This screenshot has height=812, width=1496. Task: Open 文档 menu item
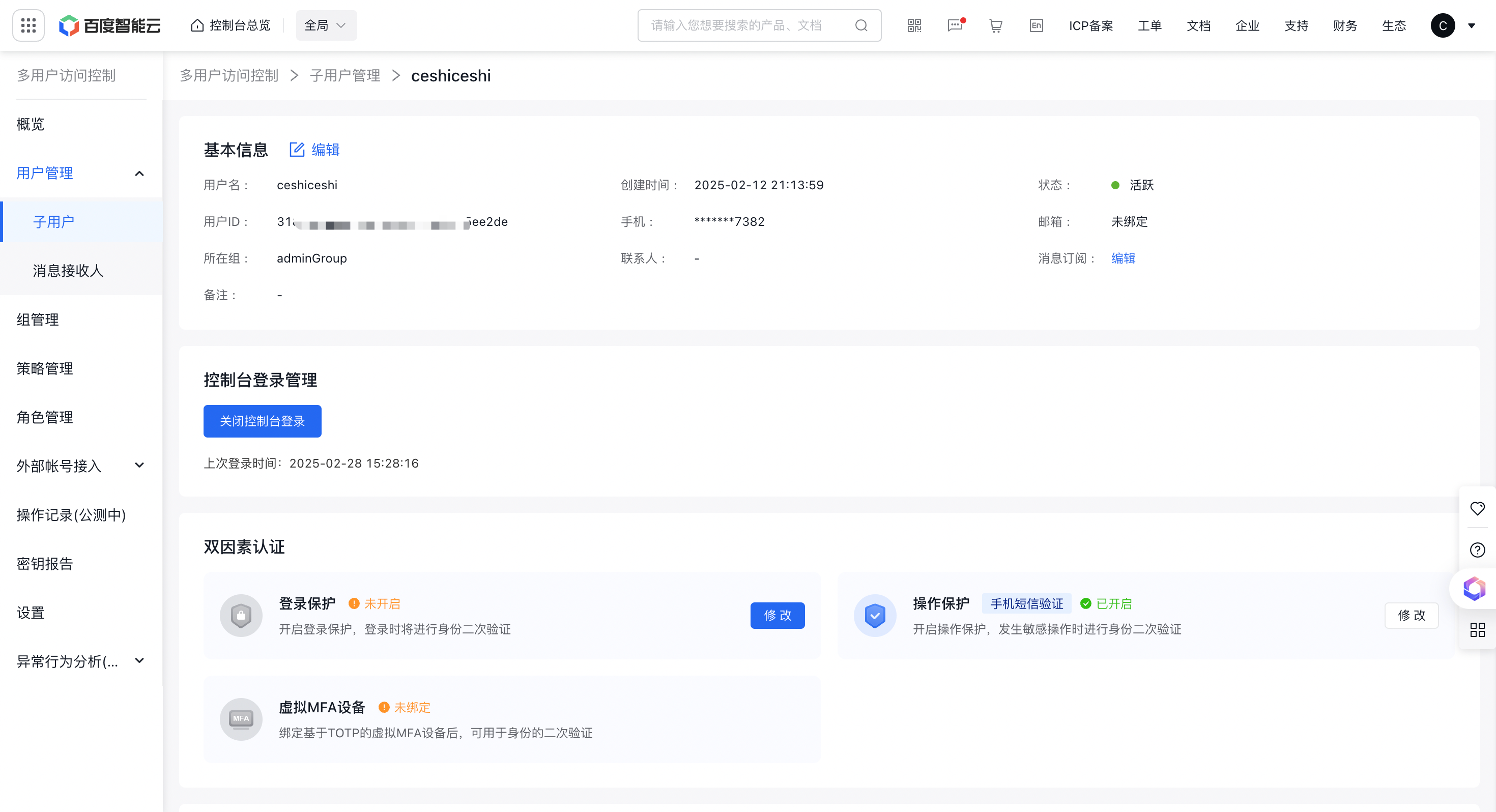pyautogui.click(x=1198, y=25)
